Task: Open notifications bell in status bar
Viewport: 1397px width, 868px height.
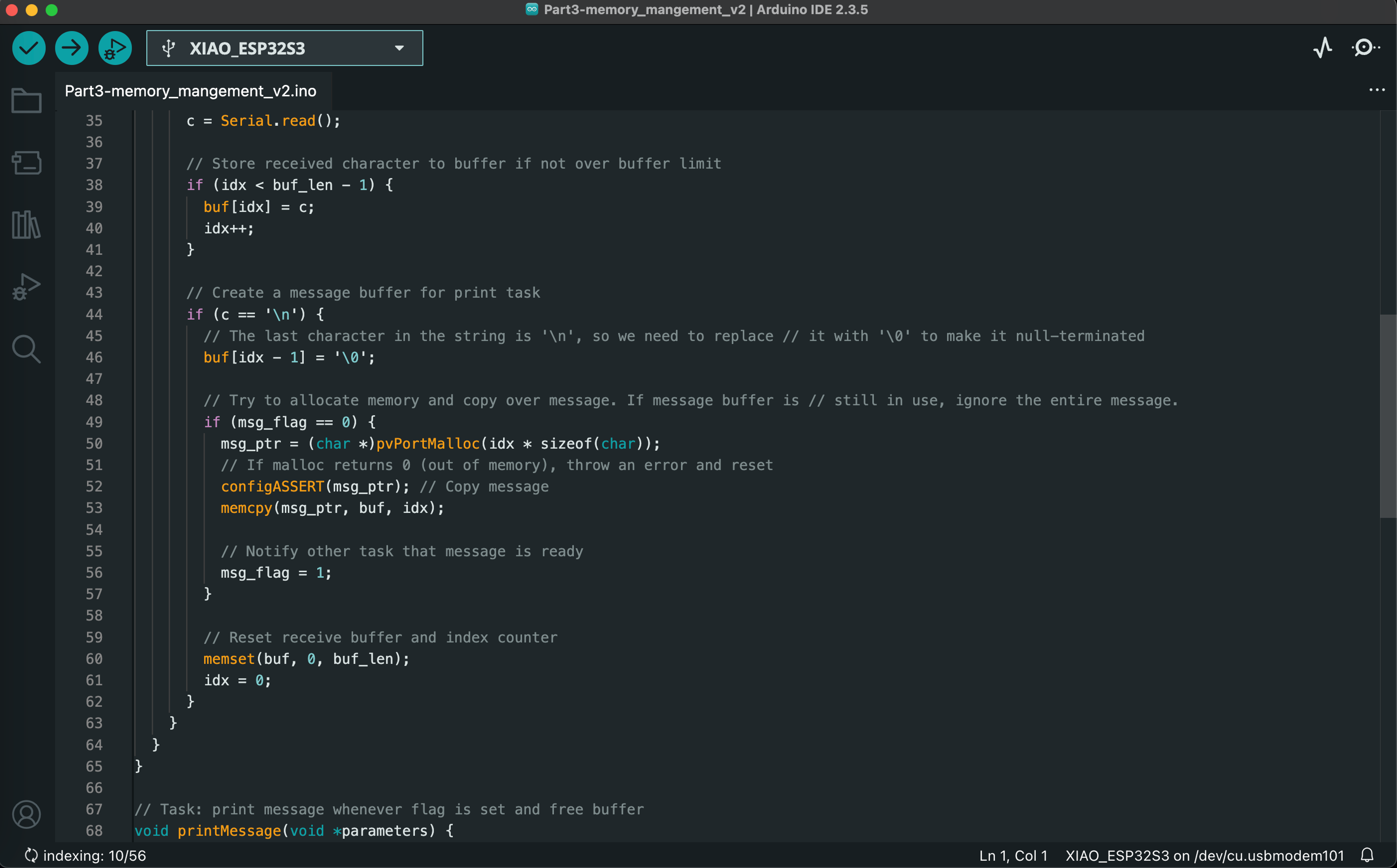Action: 1366,855
